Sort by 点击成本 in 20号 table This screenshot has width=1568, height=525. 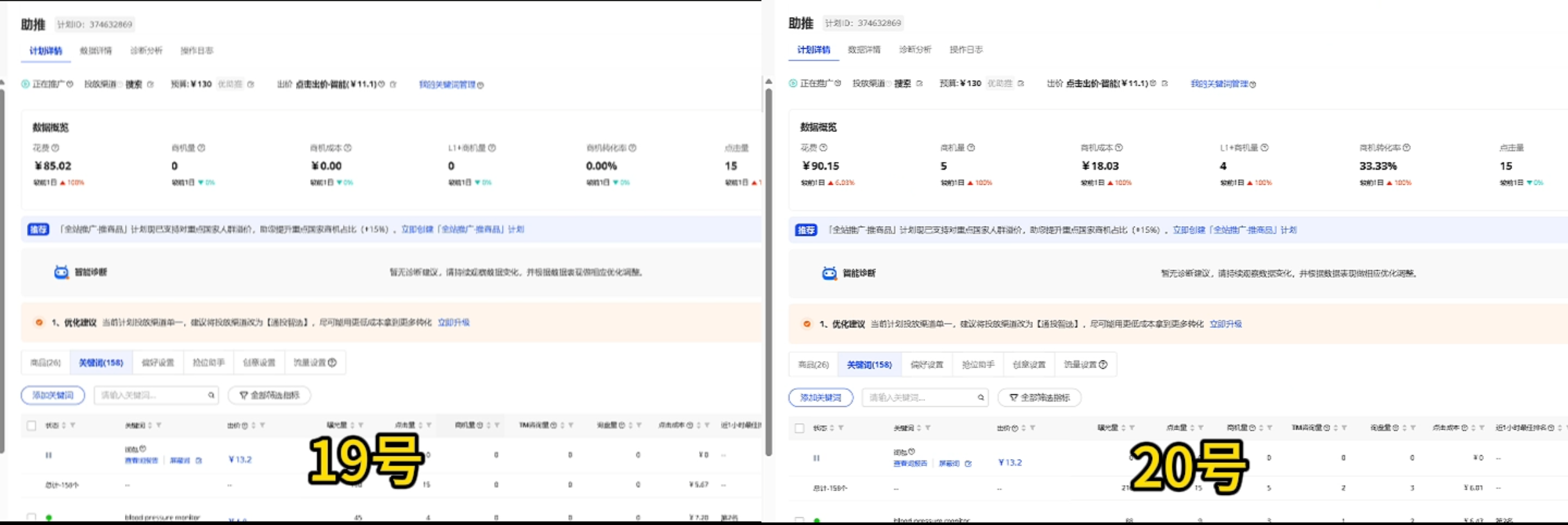(x=1473, y=428)
